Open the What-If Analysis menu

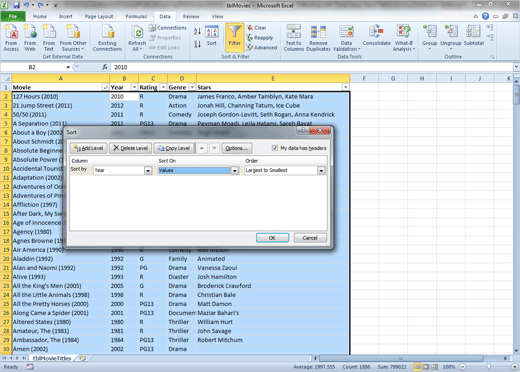coord(404,38)
